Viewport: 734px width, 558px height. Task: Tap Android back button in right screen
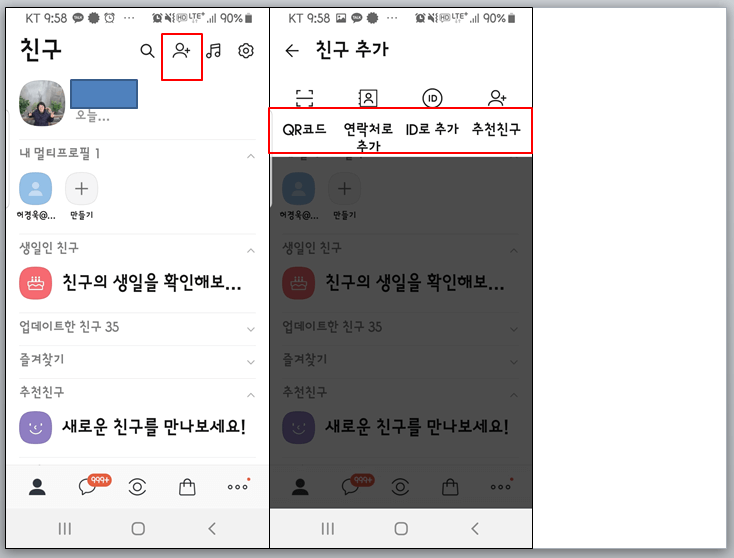(475, 529)
